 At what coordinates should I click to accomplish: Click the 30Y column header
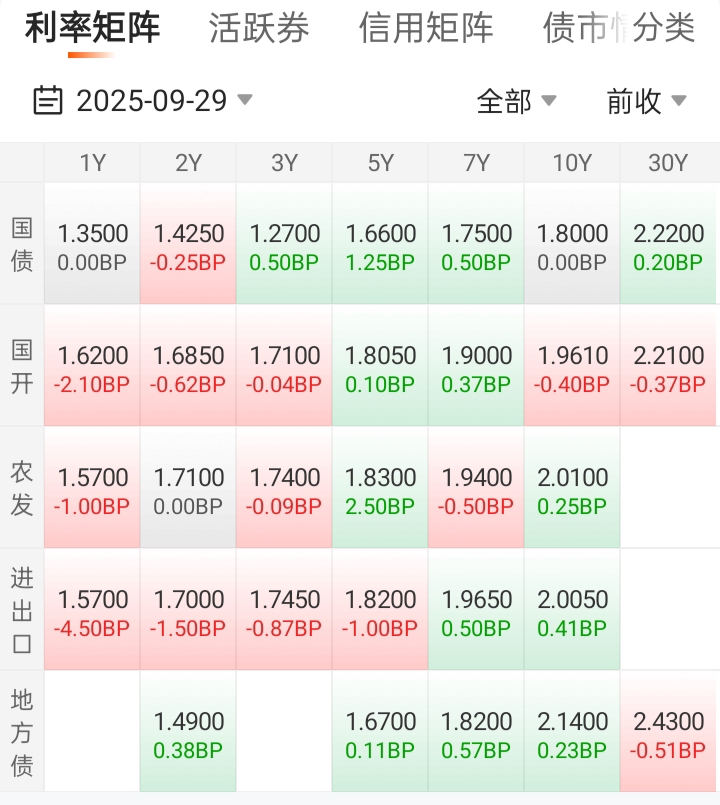point(668,163)
